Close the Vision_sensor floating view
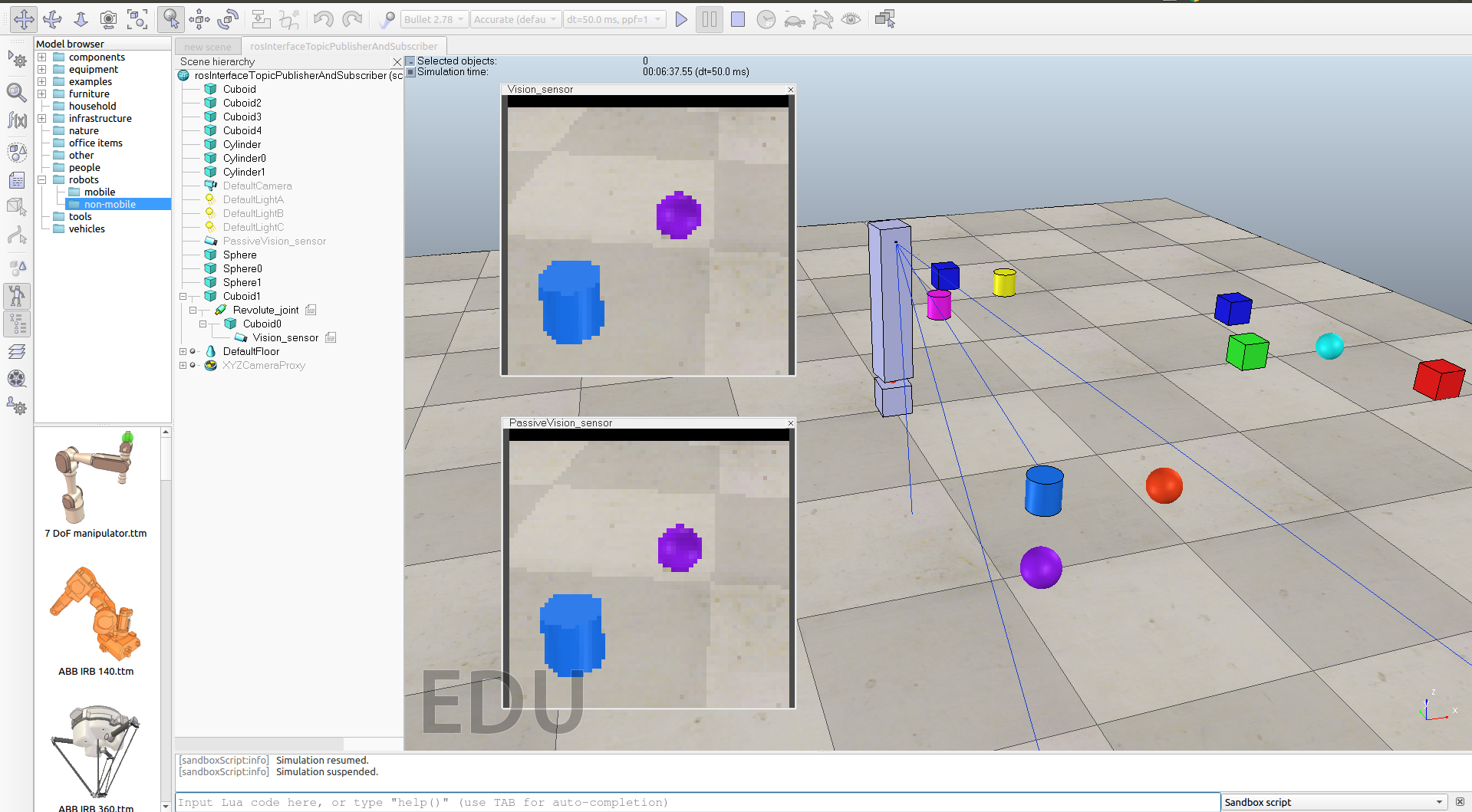The width and height of the screenshot is (1472, 812). pyautogui.click(x=790, y=90)
